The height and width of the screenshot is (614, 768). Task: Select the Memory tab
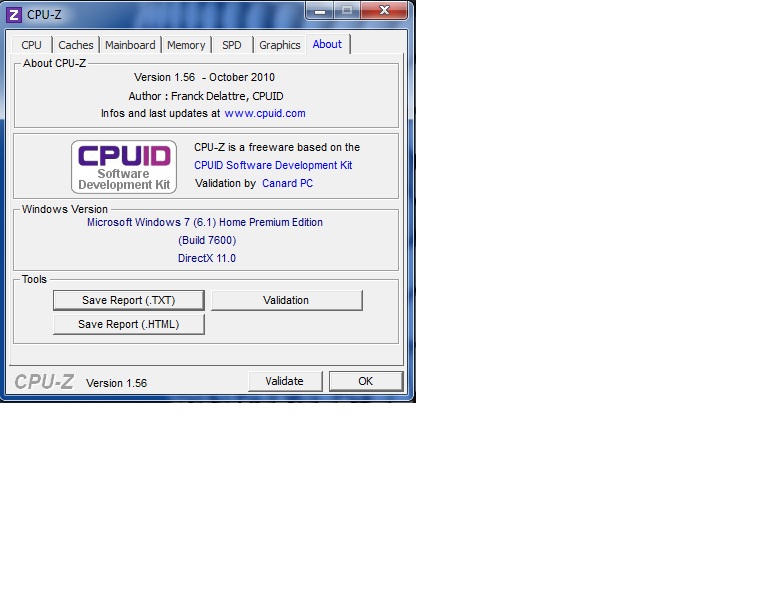[186, 45]
